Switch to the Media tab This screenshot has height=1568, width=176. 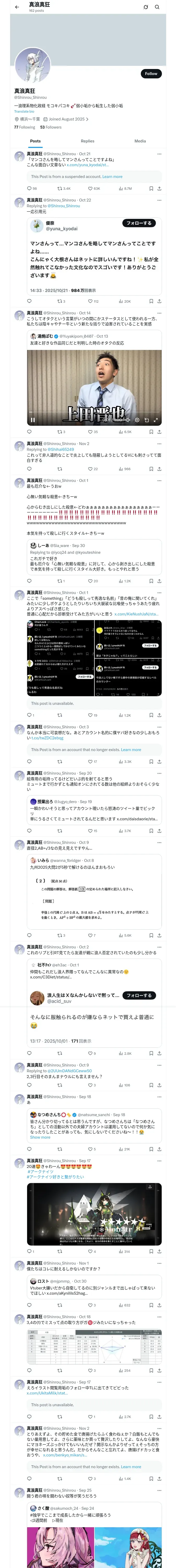(140, 141)
